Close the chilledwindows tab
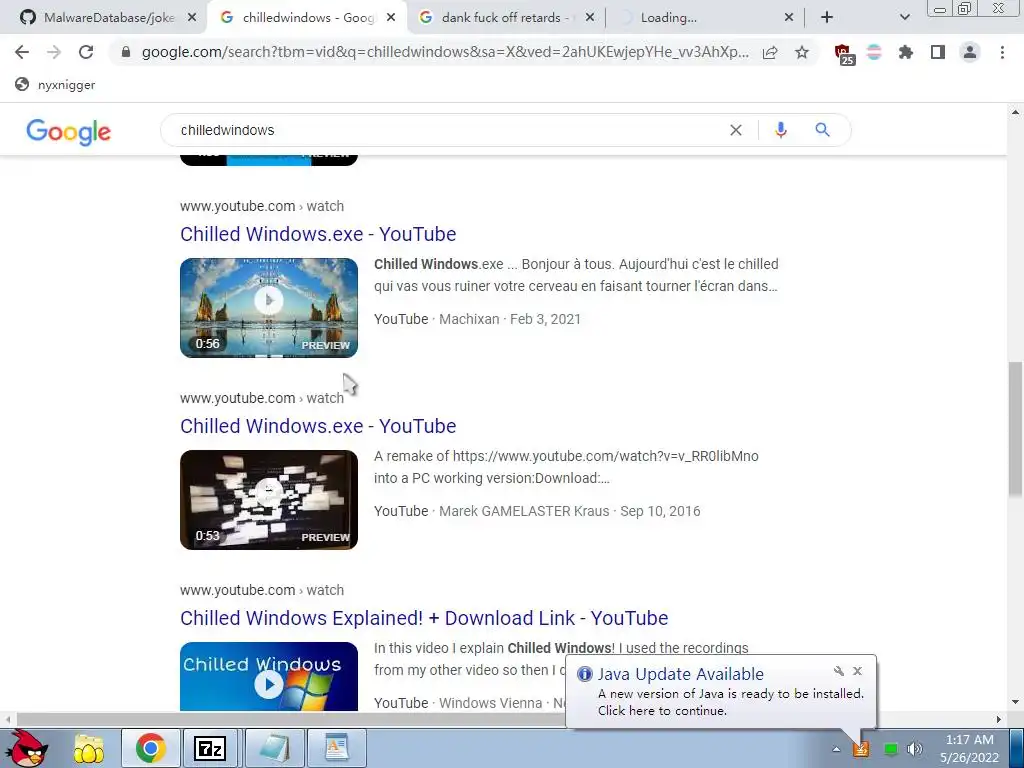 coord(391,18)
